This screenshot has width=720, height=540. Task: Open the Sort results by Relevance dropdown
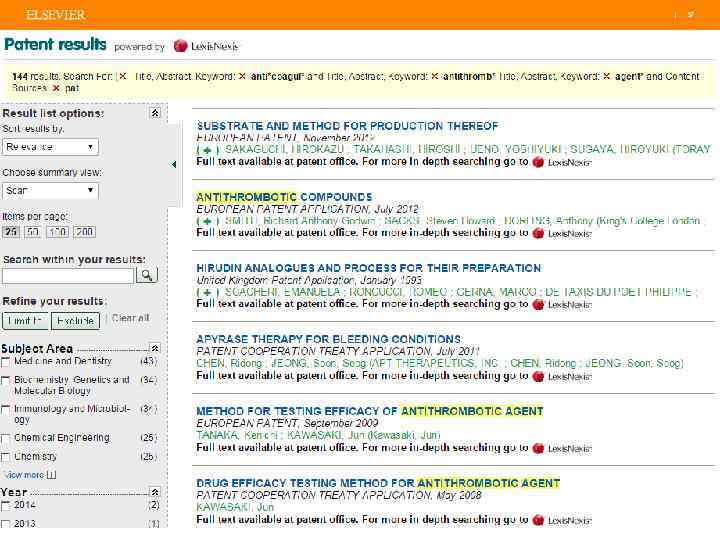pos(50,147)
